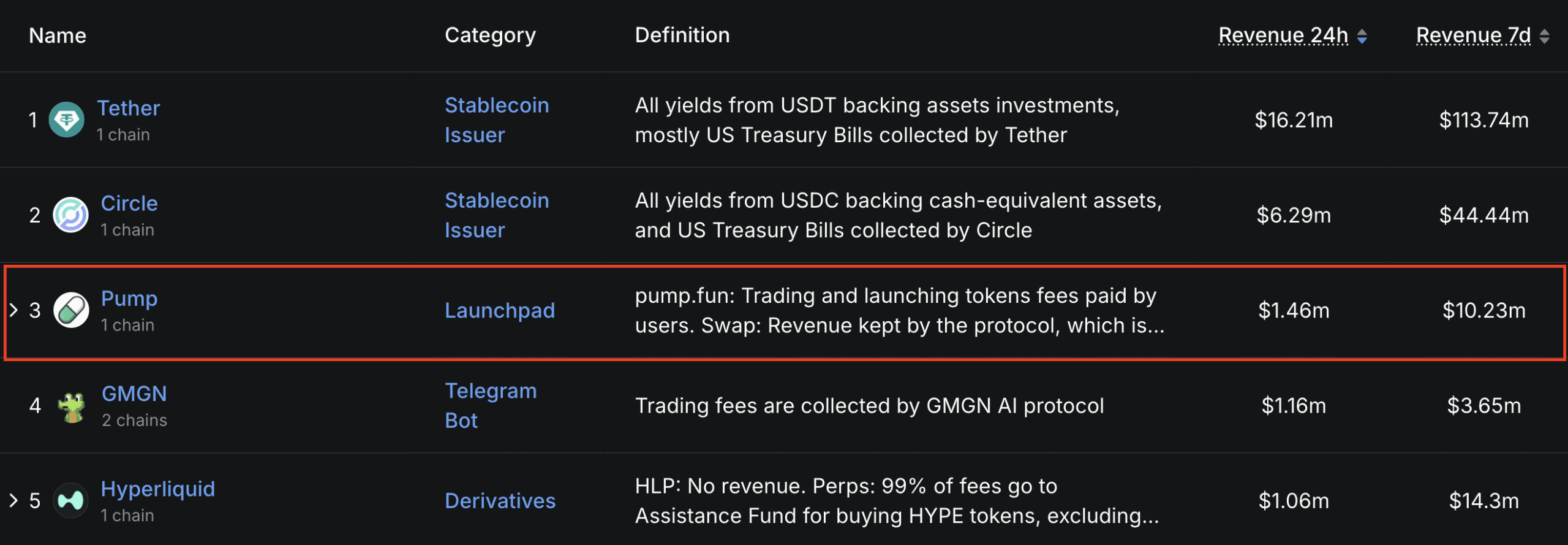Open the Pump protocol link

click(129, 299)
